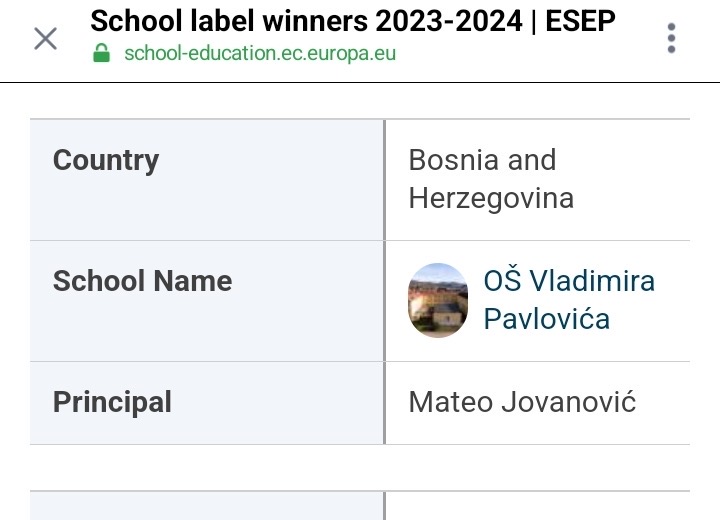Tap the green padlock security icon
This screenshot has height=520, width=720.
click(101, 53)
